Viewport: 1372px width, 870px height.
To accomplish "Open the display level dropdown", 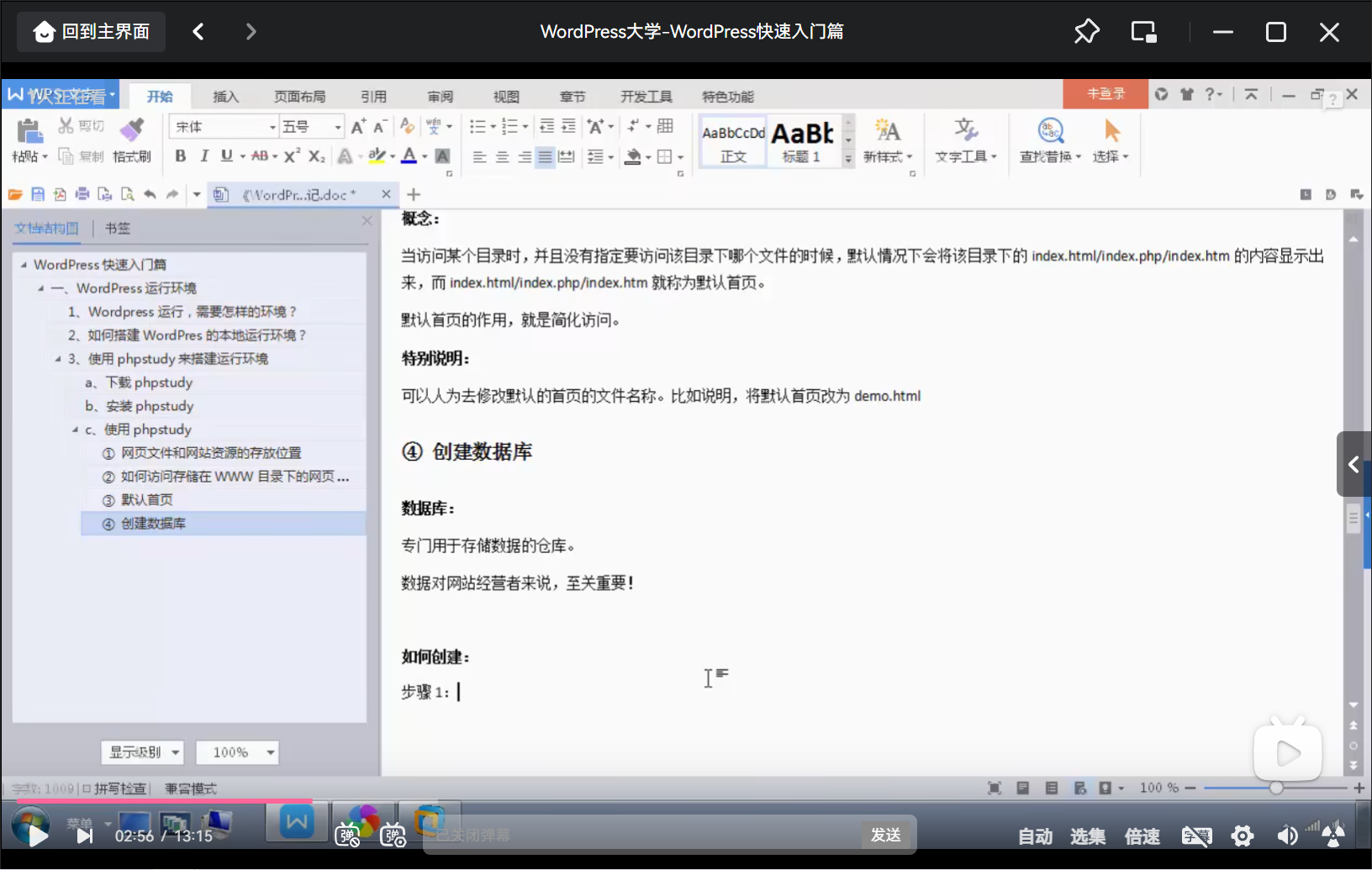I will pos(142,752).
